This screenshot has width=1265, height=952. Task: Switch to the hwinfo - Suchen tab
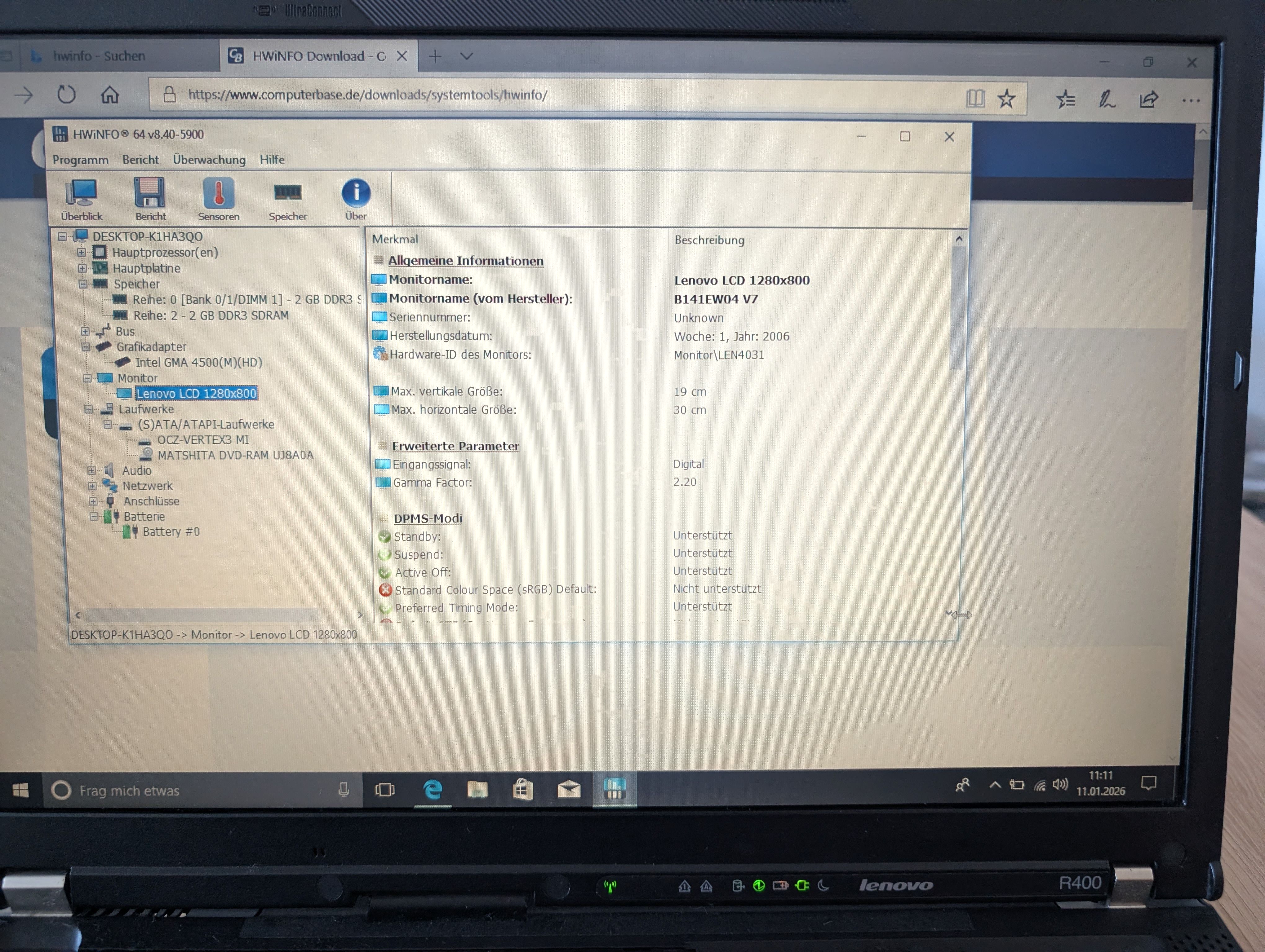point(99,56)
